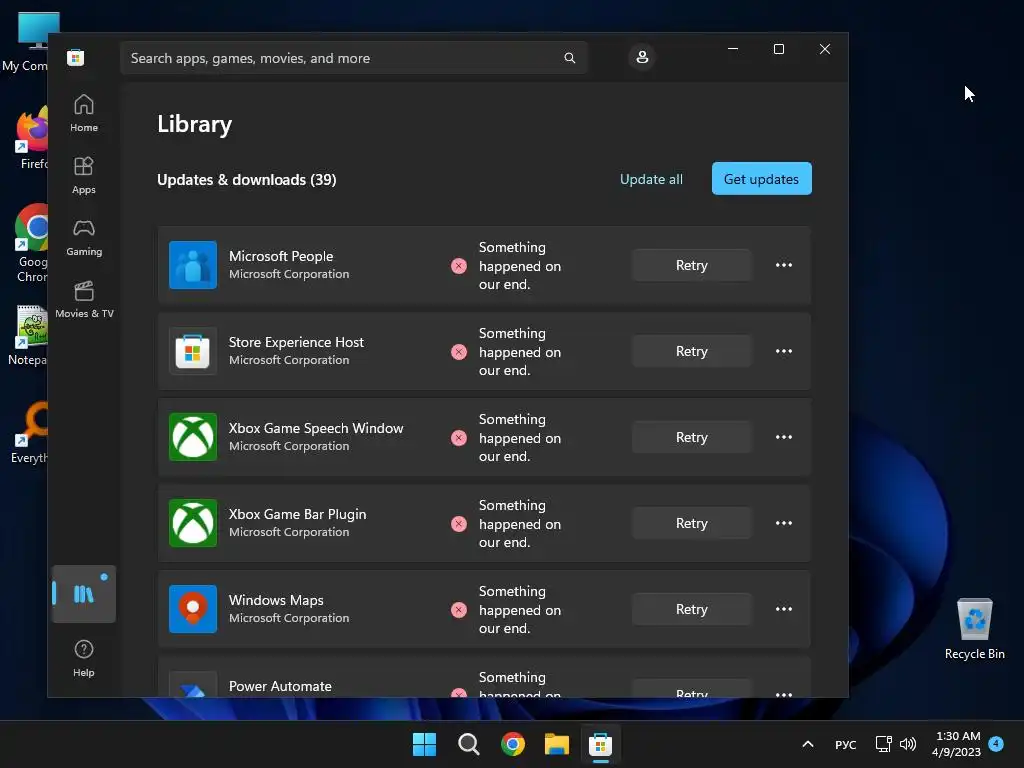Retry the Store Experience Host update

[x=692, y=351]
